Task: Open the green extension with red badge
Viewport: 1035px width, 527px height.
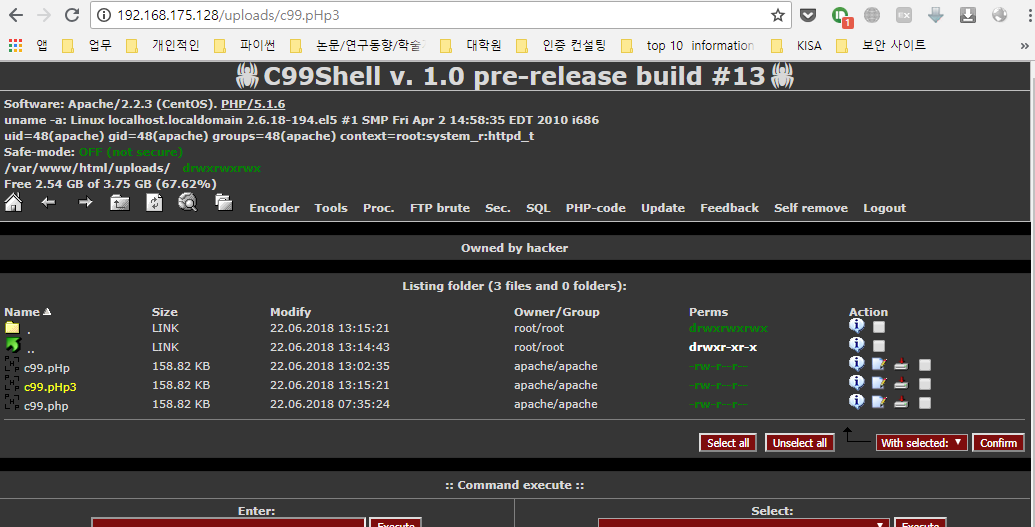Action: click(841, 16)
